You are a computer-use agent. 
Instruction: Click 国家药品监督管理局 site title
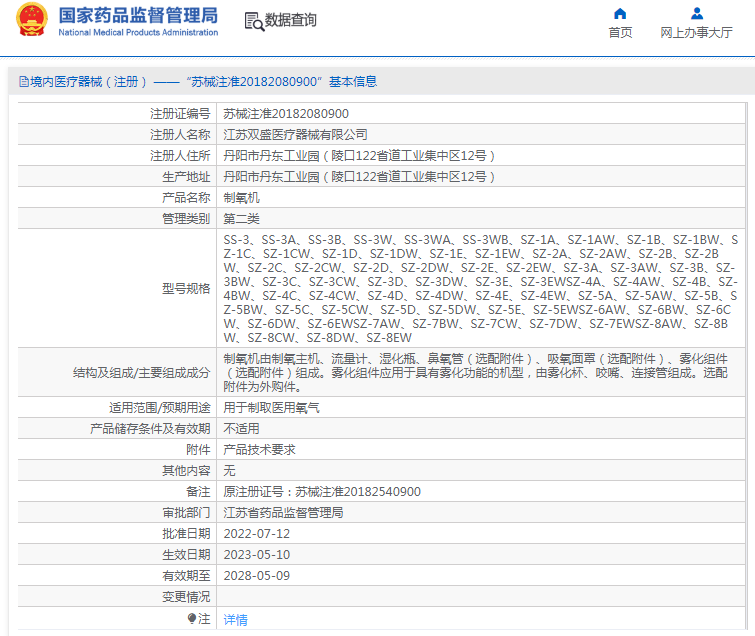137,15
